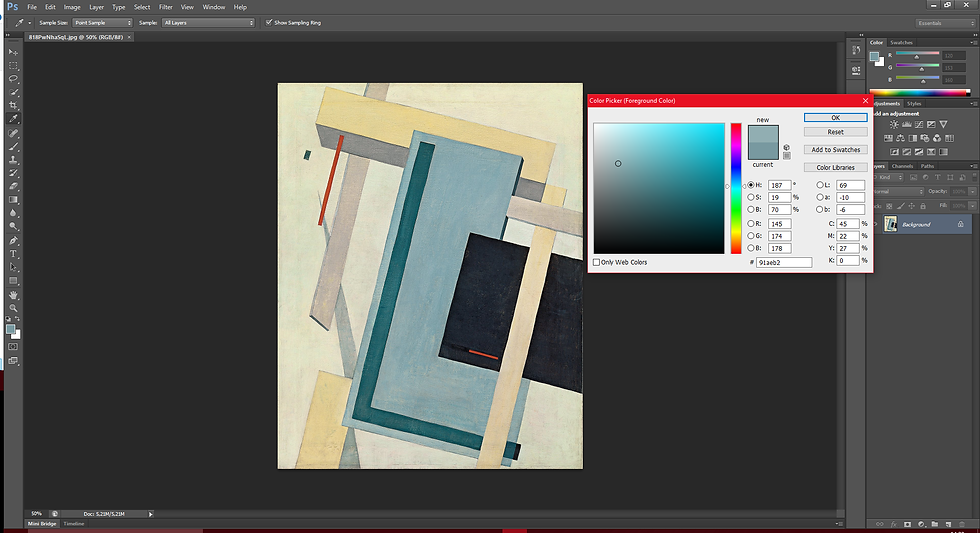This screenshot has height=533, width=980.
Task: Select the L lightness radio button
Action: pyautogui.click(x=820, y=185)
